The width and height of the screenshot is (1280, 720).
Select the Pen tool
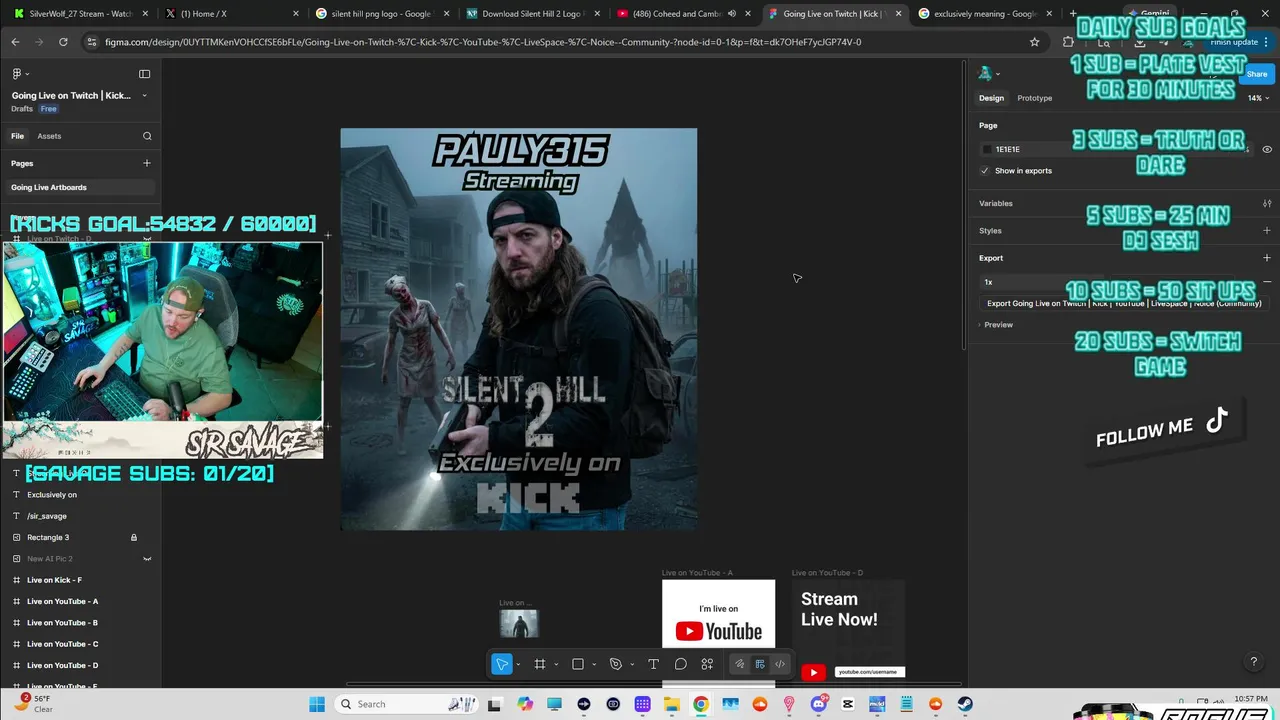[x=616, y=664]
